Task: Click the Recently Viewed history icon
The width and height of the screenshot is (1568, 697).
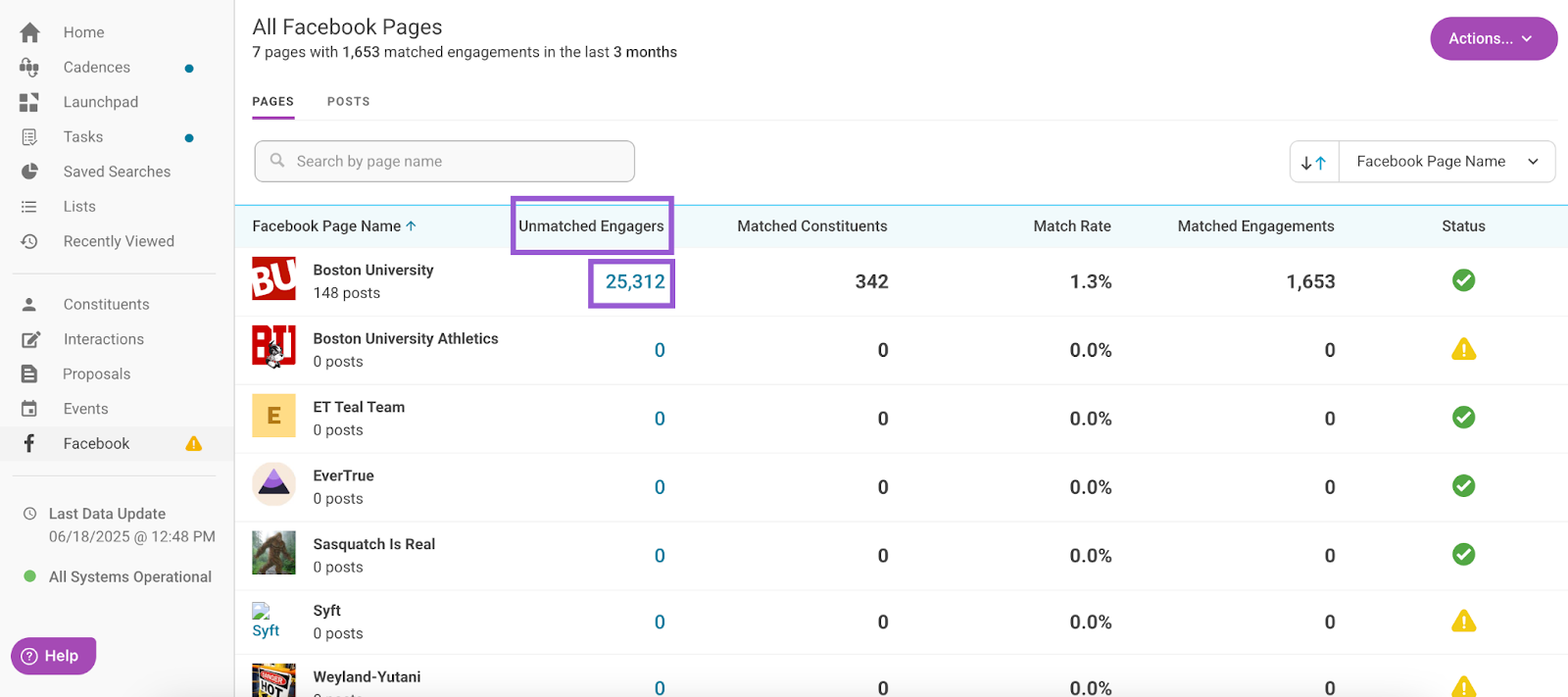Action: [29, 241]
